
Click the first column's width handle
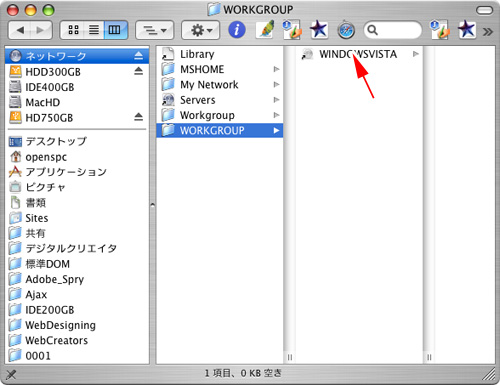pos(290,357)
